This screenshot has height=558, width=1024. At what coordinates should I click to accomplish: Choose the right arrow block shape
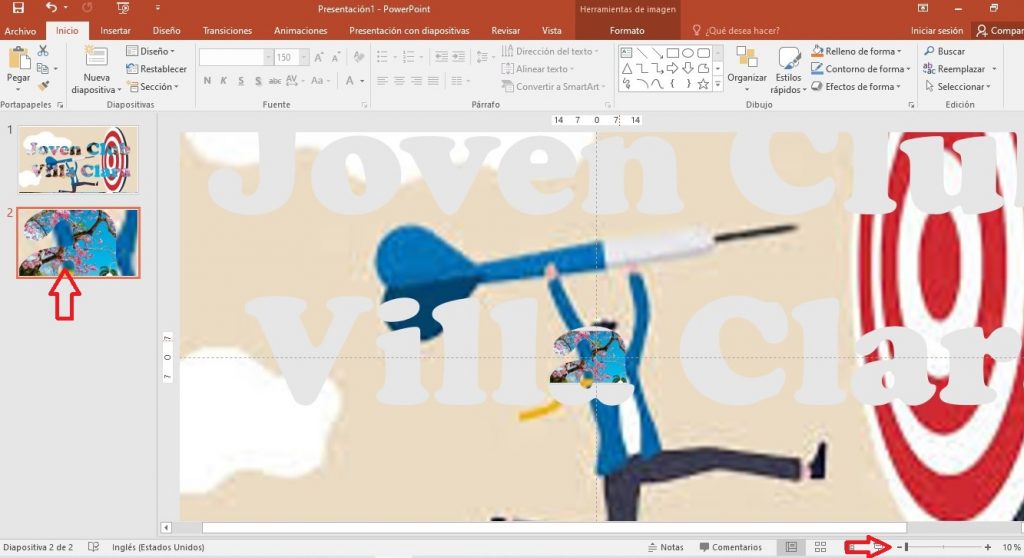tap(673, 69)
